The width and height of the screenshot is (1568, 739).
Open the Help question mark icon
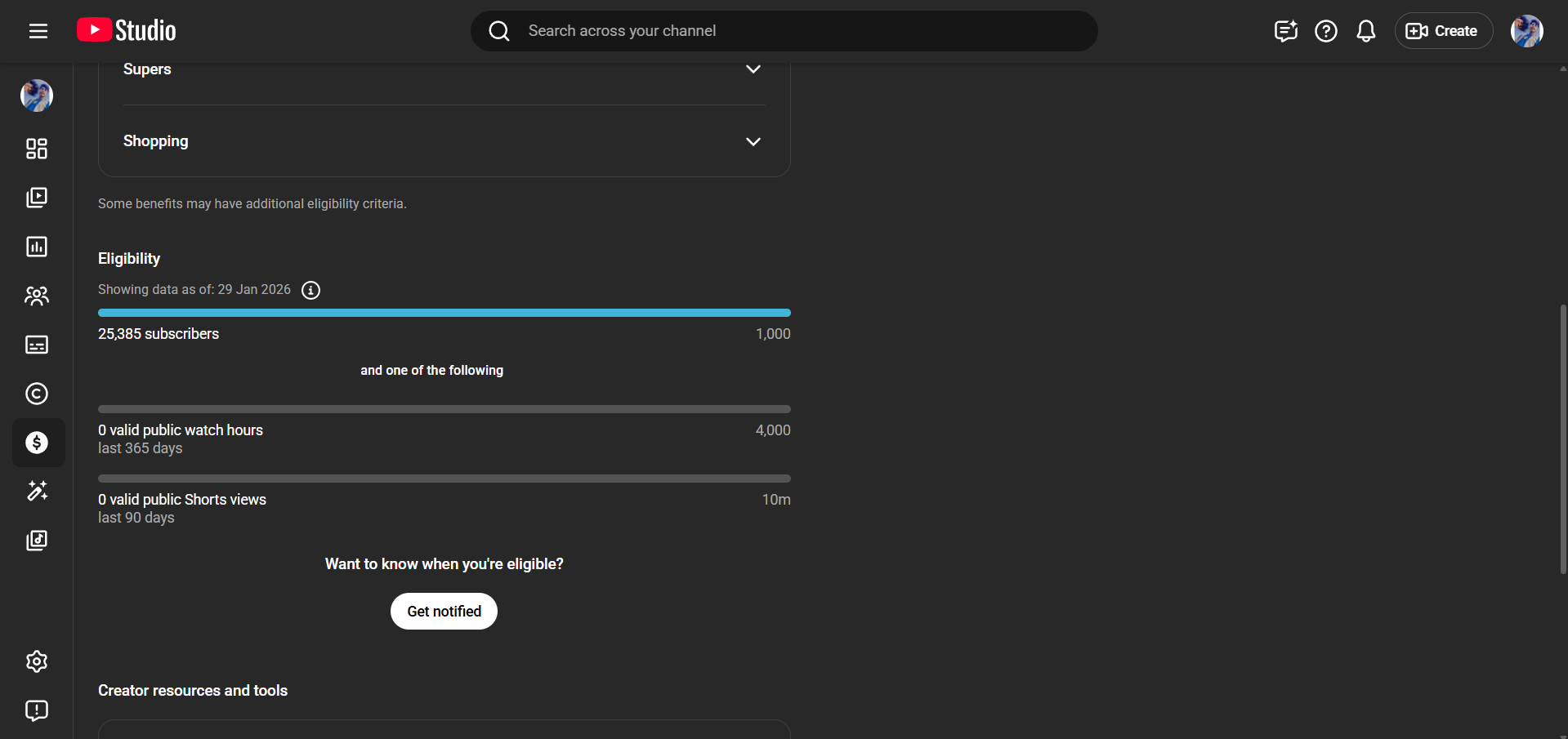tap(1325, 31)
